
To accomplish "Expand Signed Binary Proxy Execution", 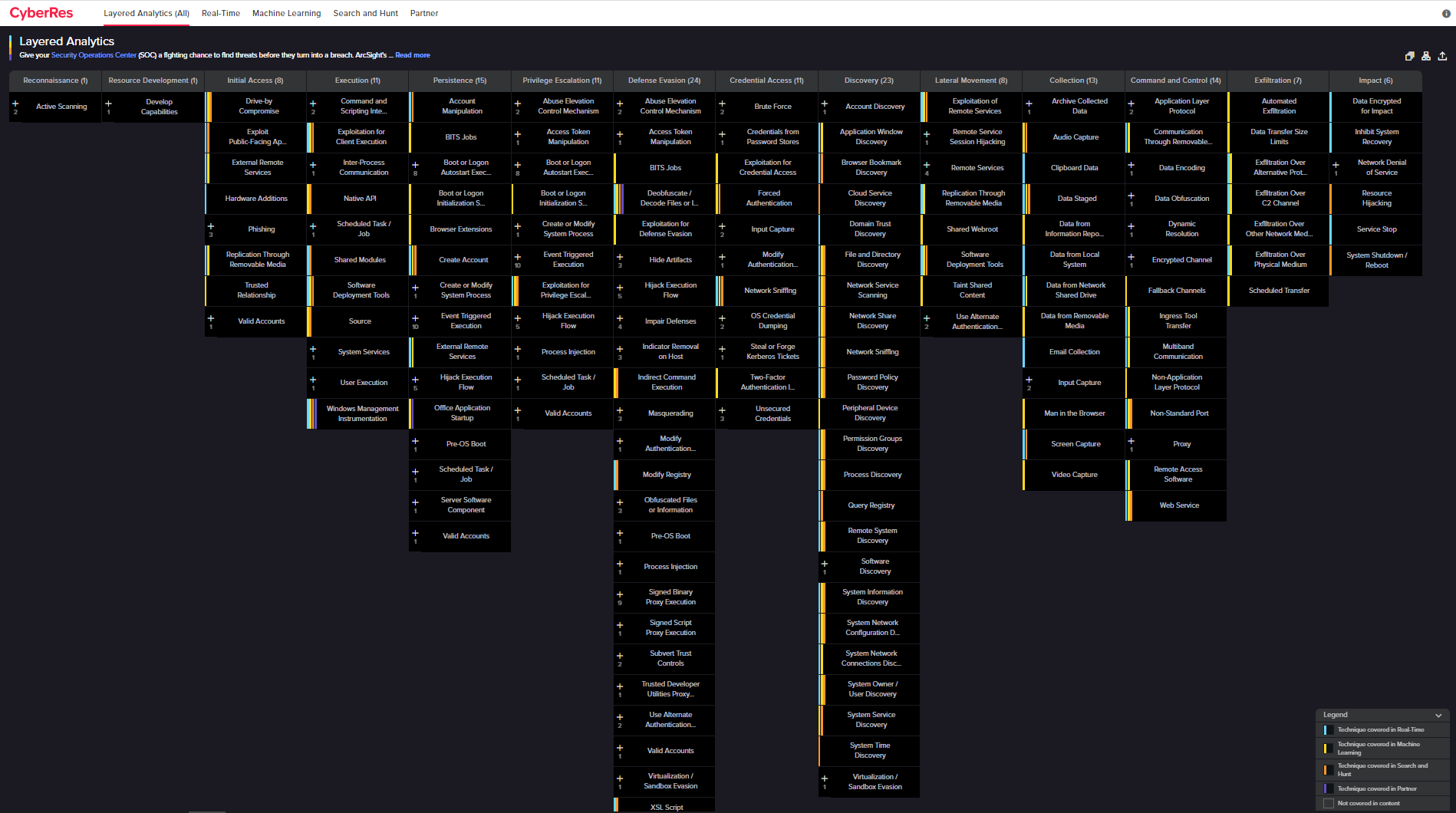I will [620, 594].
